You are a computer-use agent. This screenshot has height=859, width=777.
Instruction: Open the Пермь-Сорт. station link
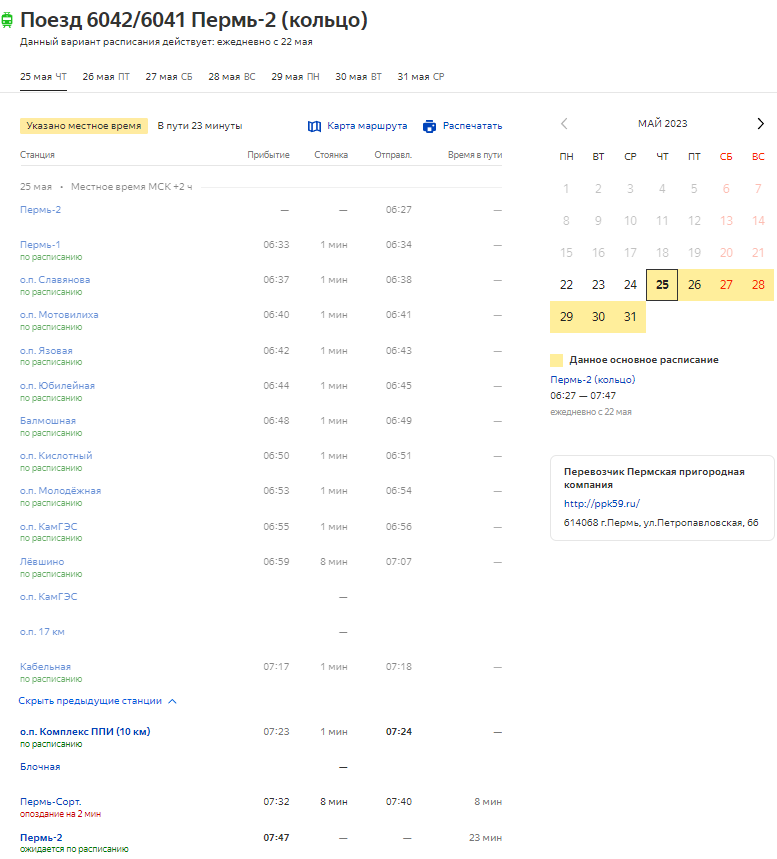click(x=50, y=802)
